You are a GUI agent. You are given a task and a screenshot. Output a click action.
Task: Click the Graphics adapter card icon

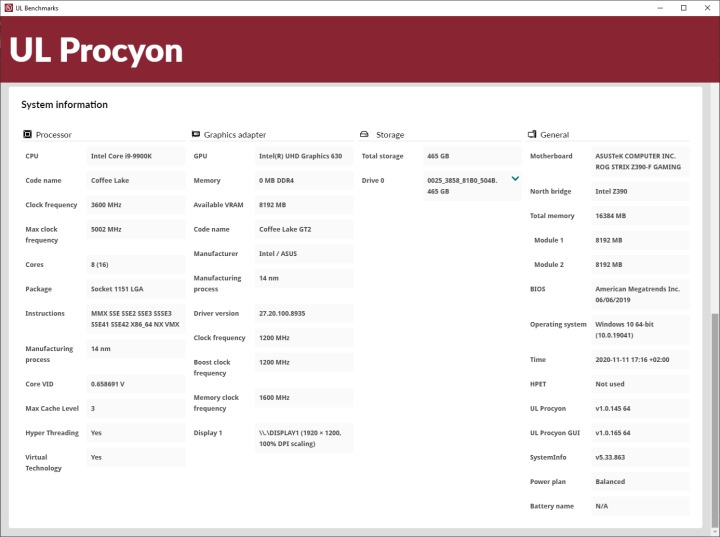pos(196,134)
